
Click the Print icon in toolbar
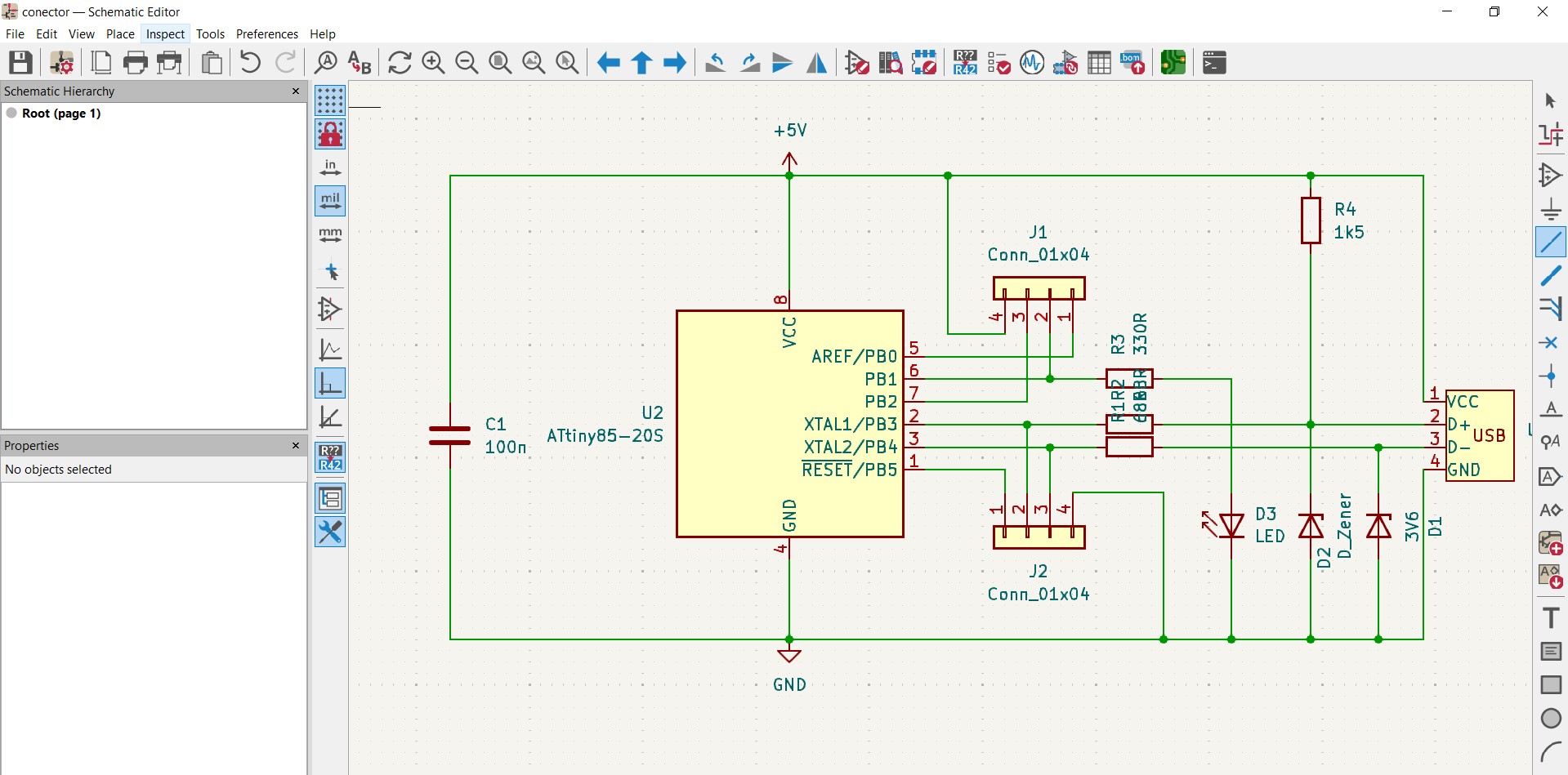point(136,62)
